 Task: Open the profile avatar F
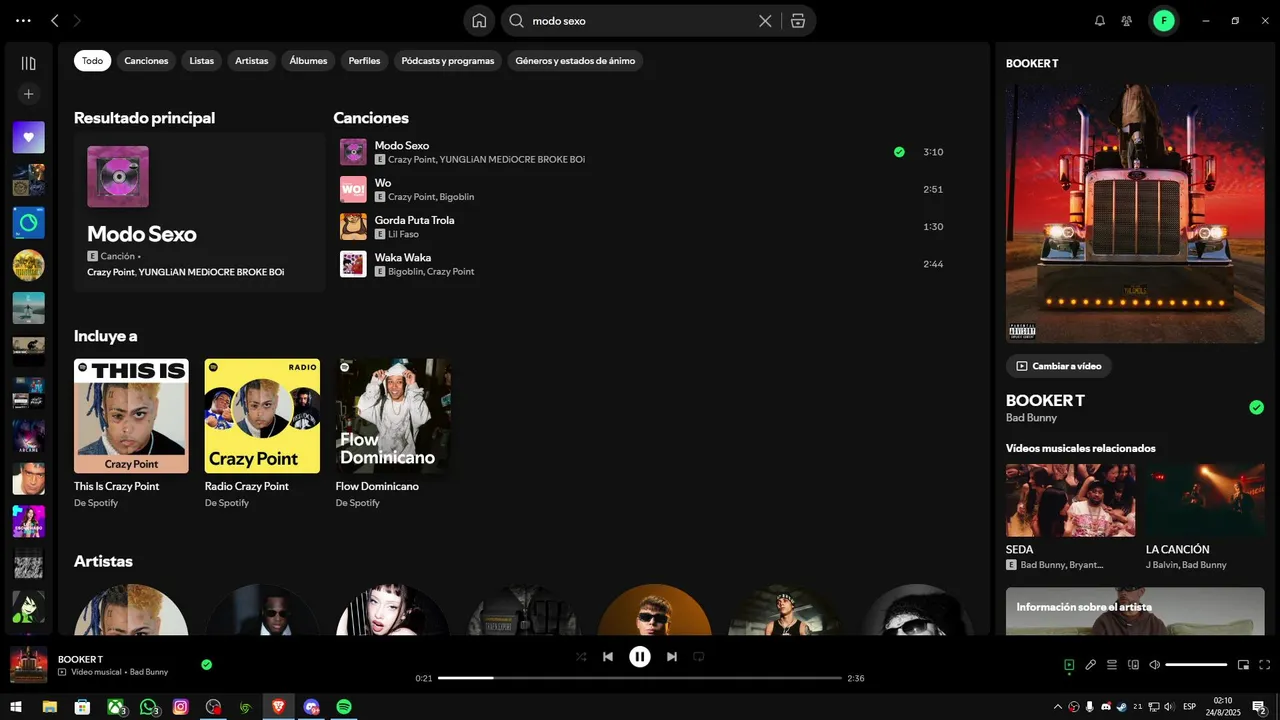(1163, 21)
